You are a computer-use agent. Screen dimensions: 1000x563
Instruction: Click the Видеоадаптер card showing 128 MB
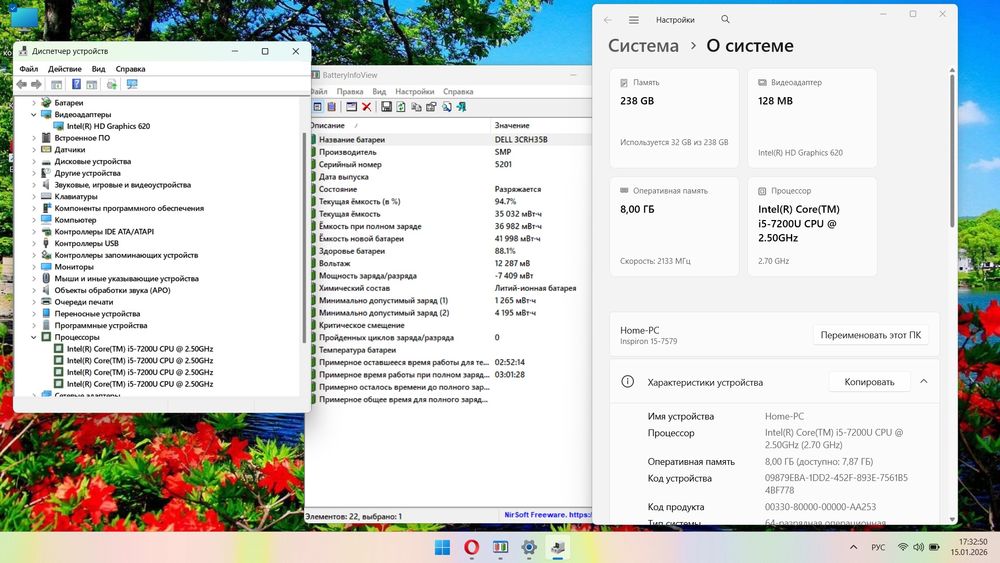coord(812,118)
